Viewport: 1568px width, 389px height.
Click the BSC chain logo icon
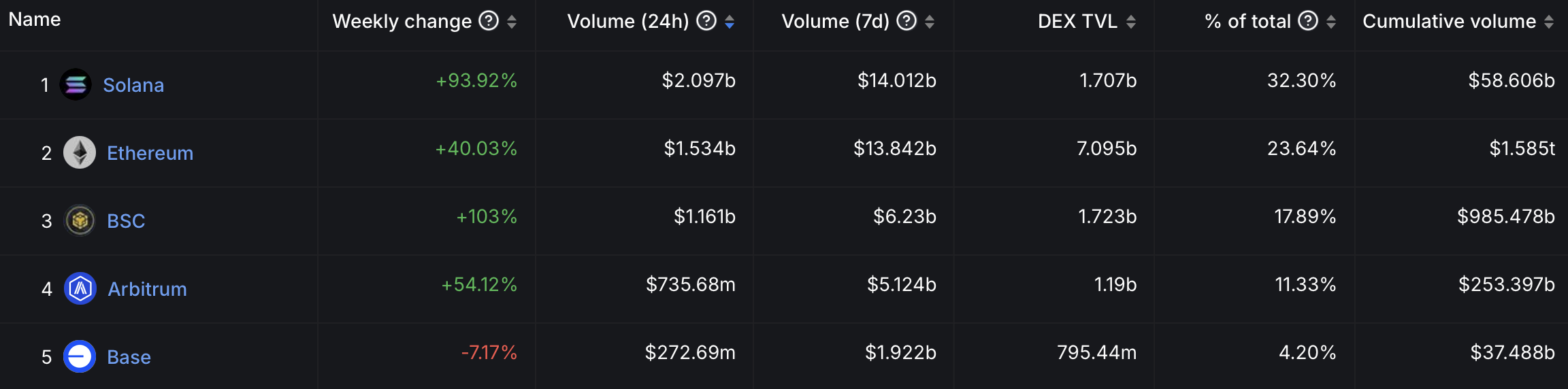point(80,221)
